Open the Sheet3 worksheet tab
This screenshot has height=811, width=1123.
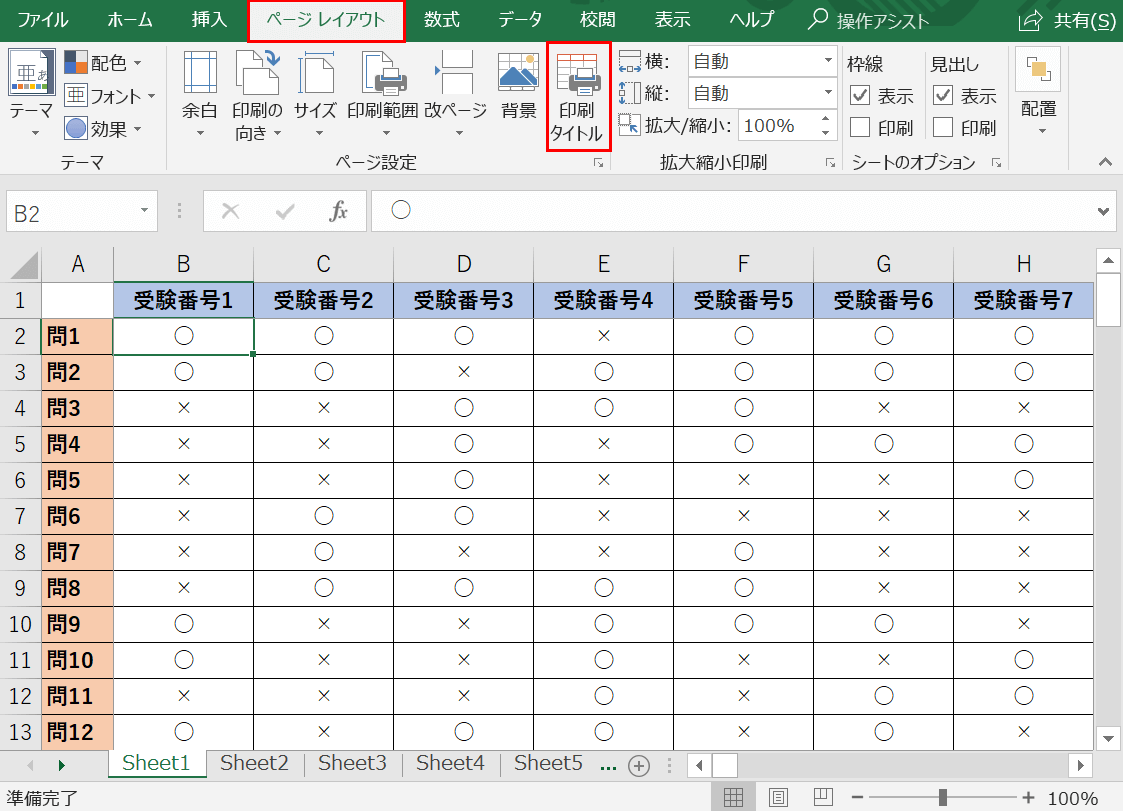click(x=352, y=763)
